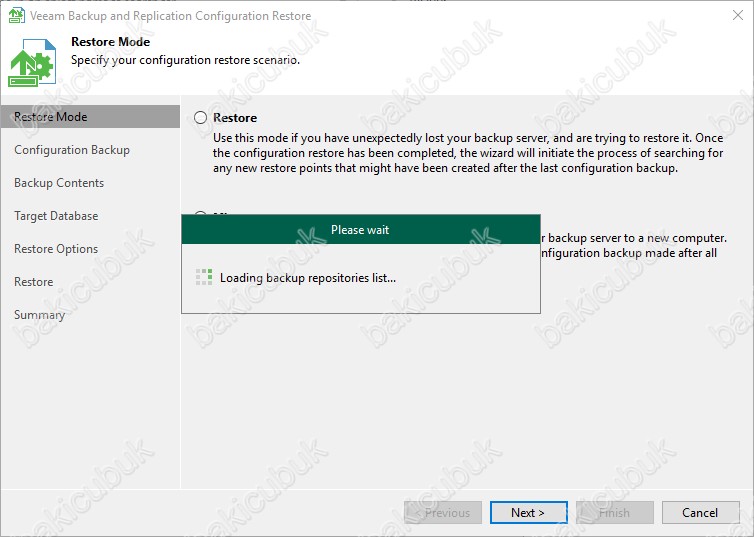Click 'Specify your configuration restore scenario.' text
Screen dimensions: 754x537
[x=186, y=60]
